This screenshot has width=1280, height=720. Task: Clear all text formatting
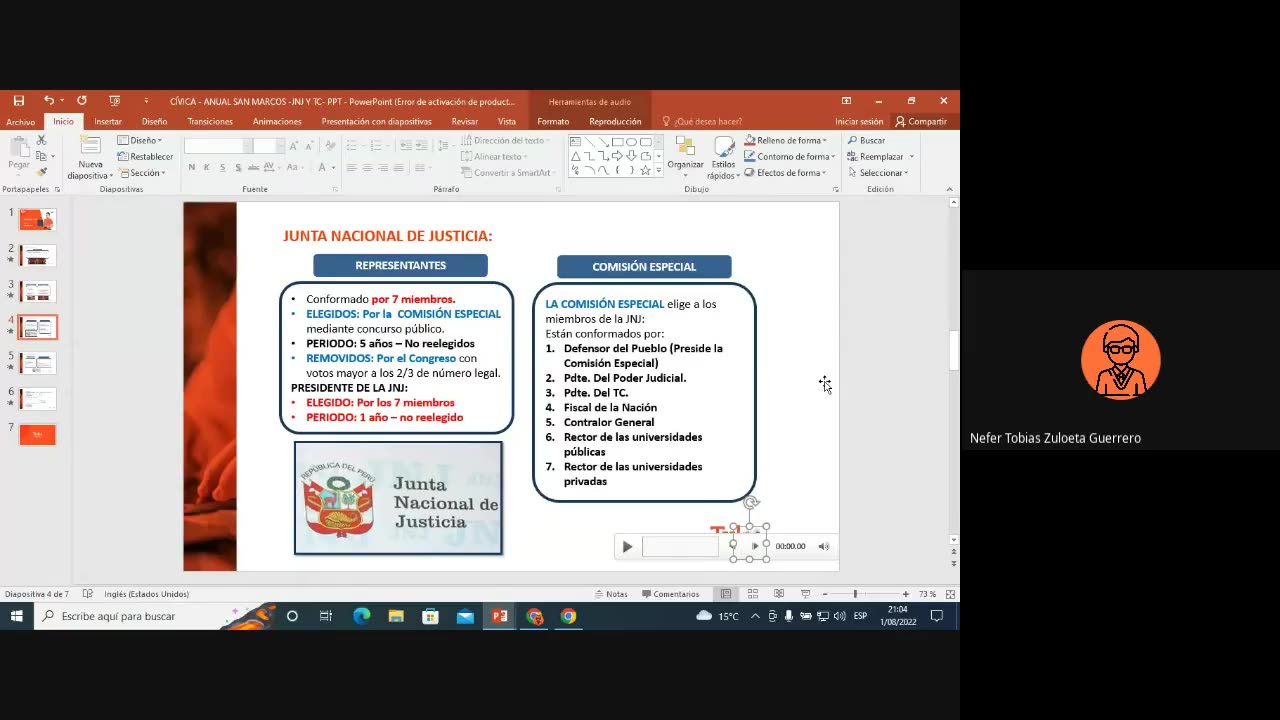[x=331, y=146]
